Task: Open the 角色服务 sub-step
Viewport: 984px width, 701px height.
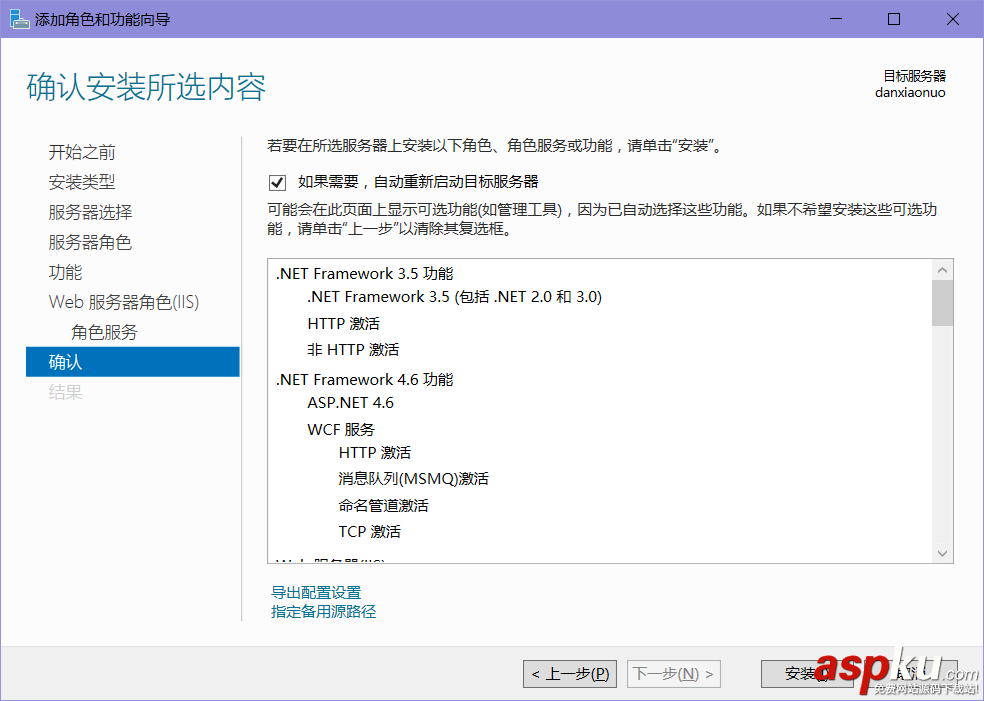Action: [104, 332]
